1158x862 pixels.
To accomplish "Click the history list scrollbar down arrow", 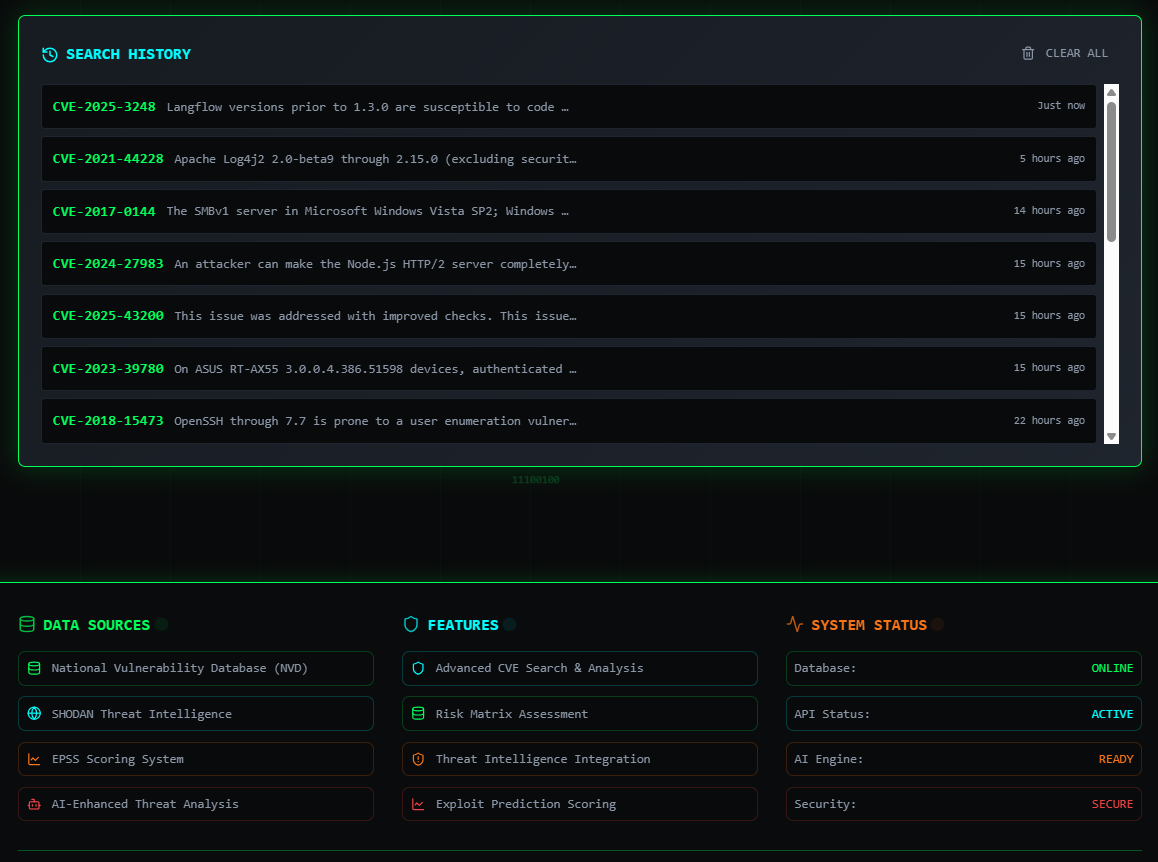I will [1111, 437].
